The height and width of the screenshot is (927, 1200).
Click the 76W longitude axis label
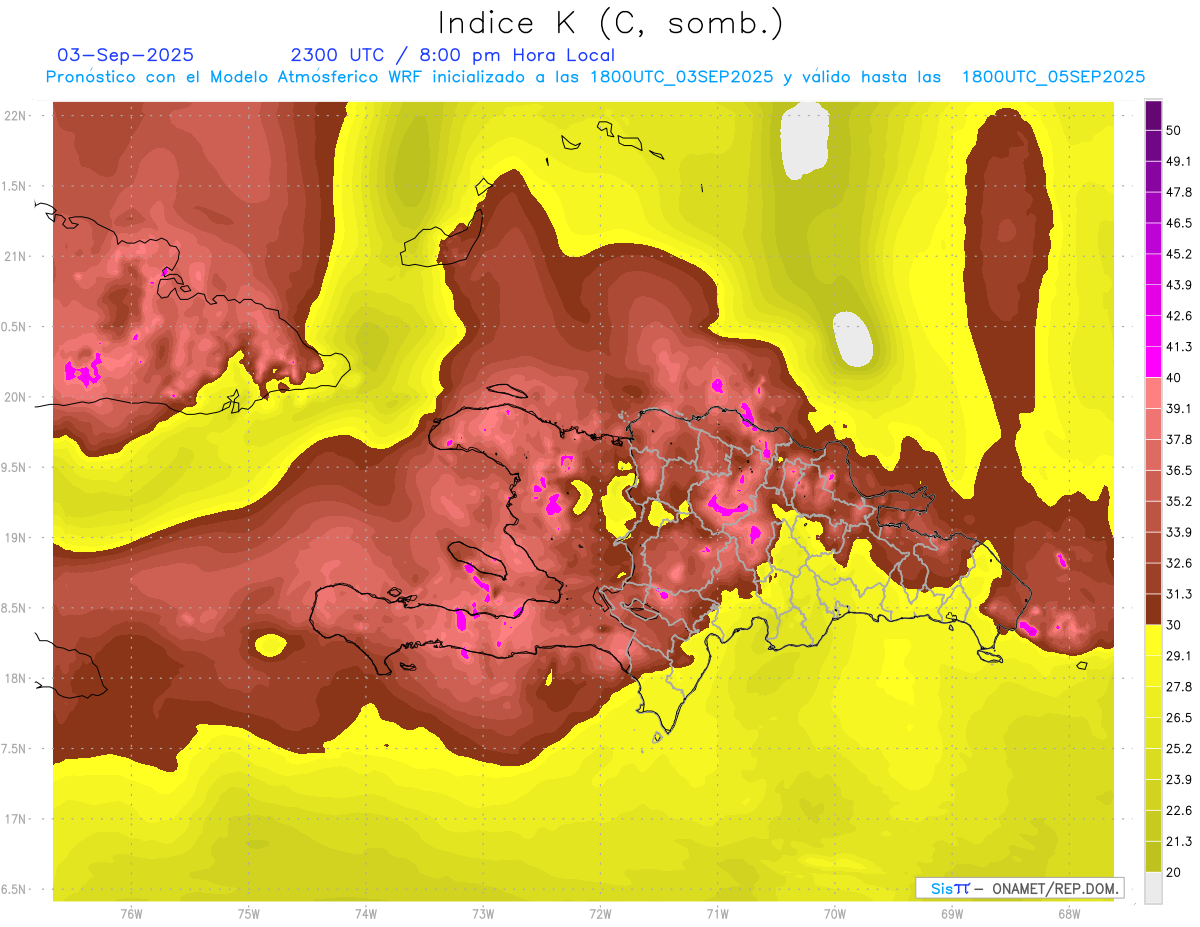tap(131, 913)
